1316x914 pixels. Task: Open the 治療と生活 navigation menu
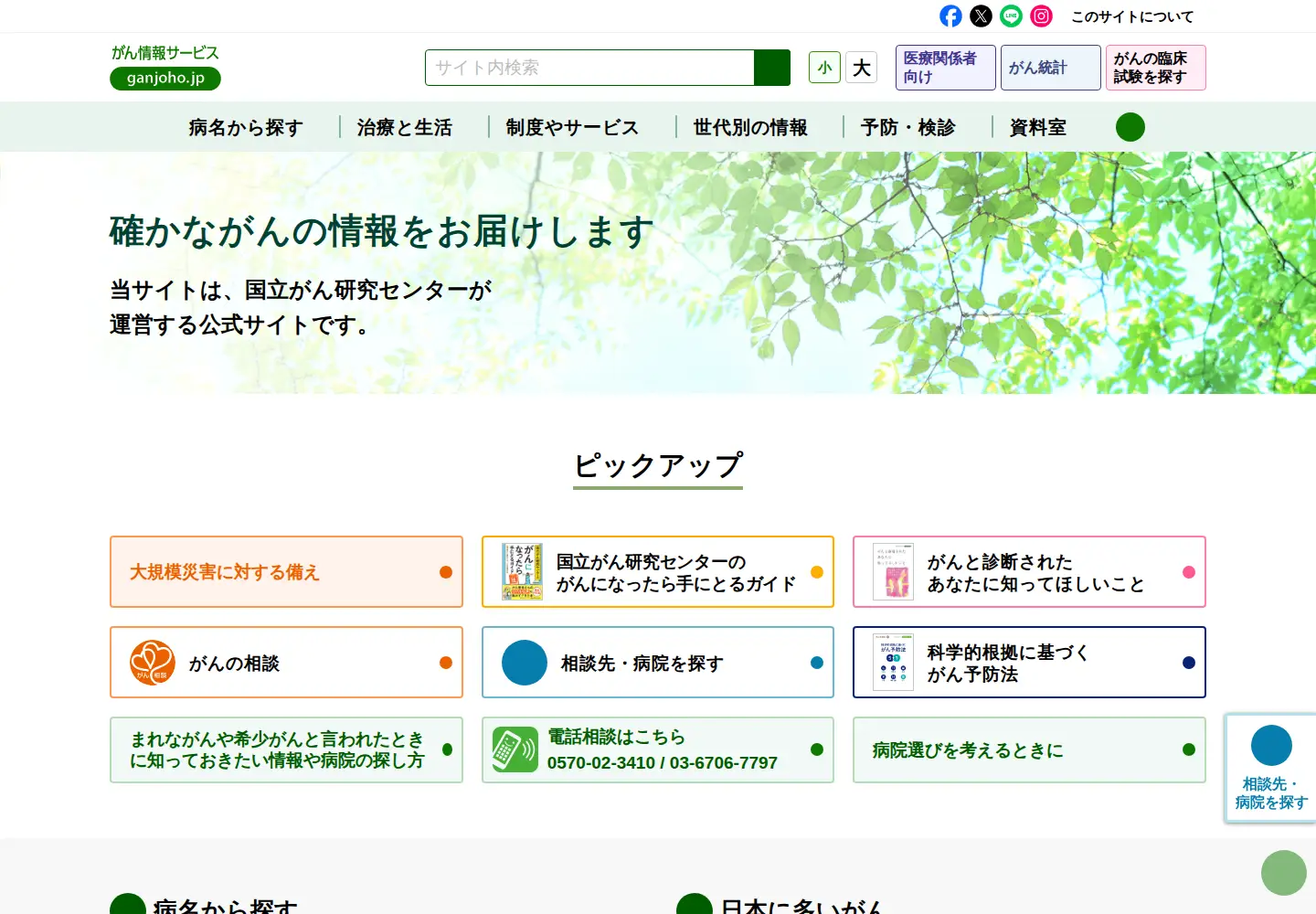point(405,127)
